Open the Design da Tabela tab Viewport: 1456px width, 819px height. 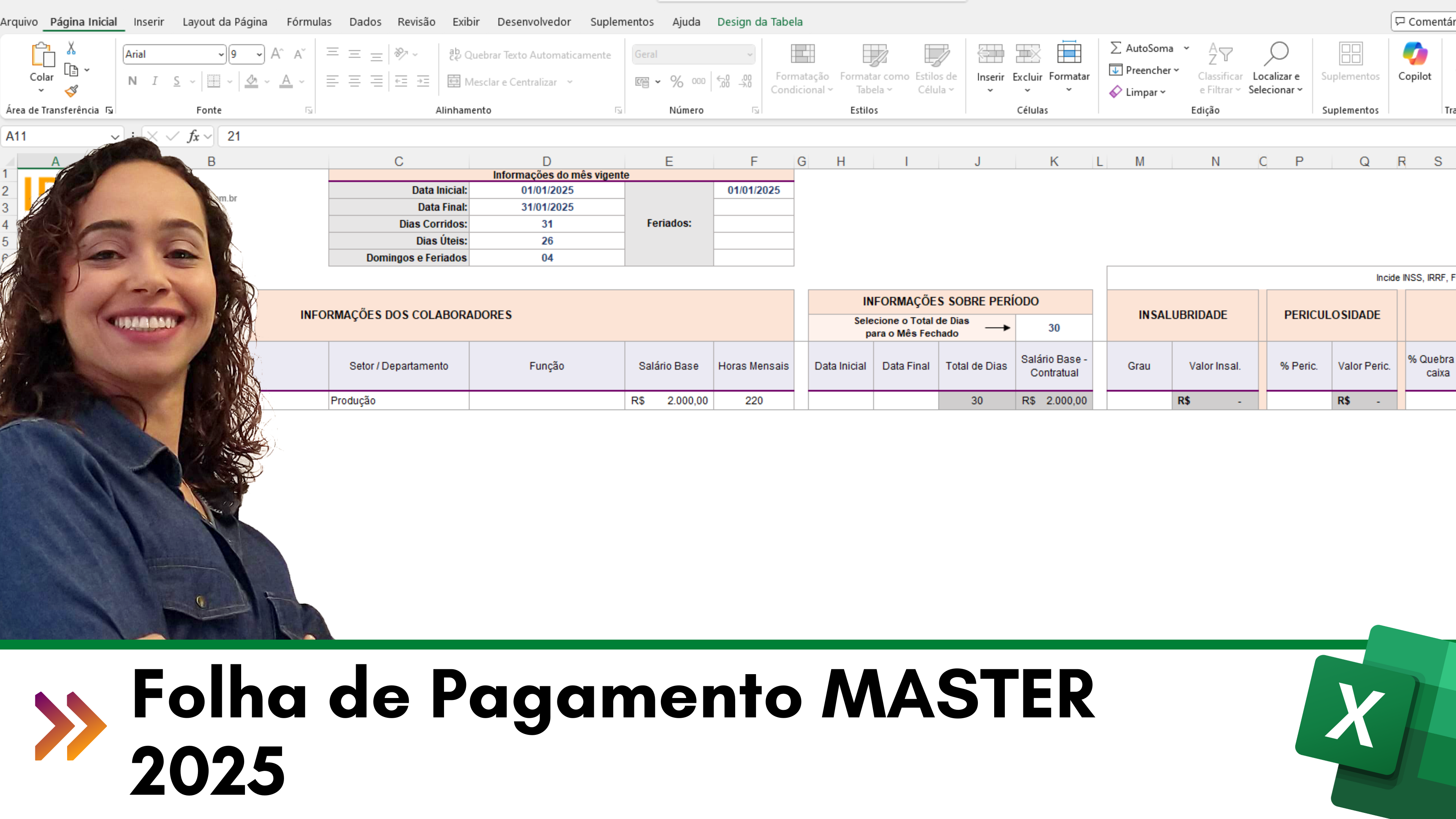(759, 22)
